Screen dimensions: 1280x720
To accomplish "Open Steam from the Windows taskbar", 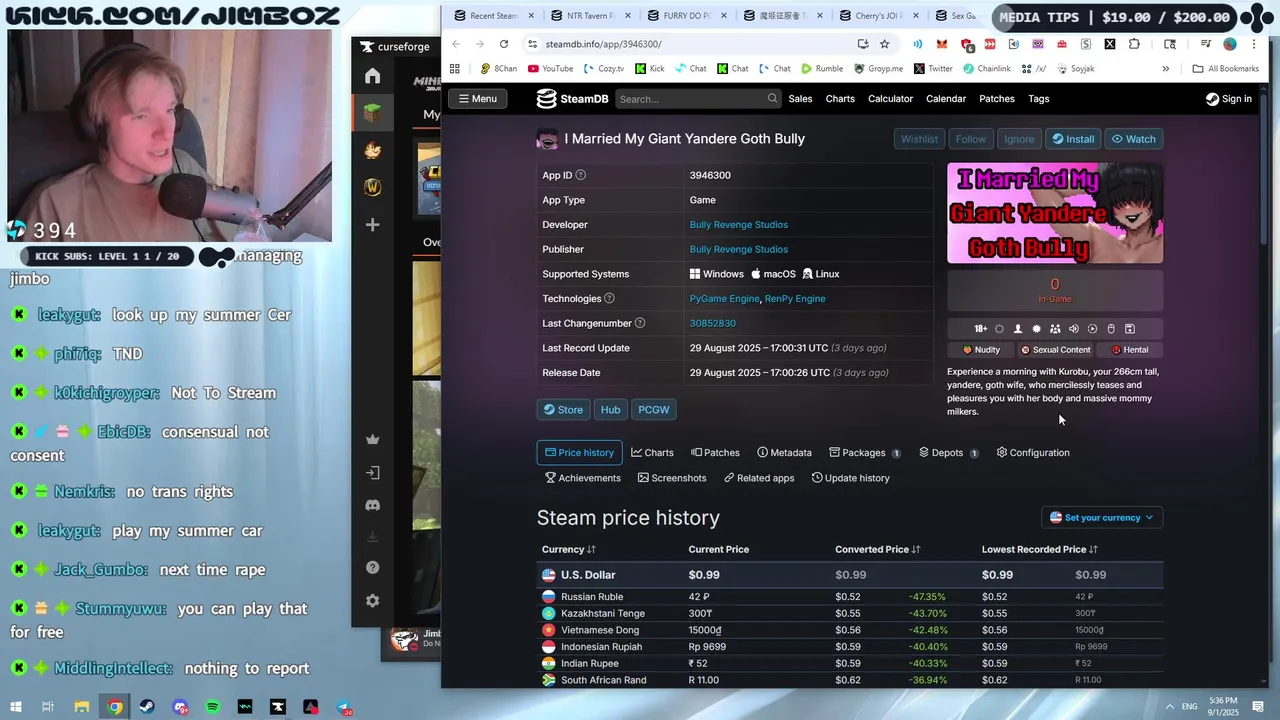I will (x=147, y=707).
